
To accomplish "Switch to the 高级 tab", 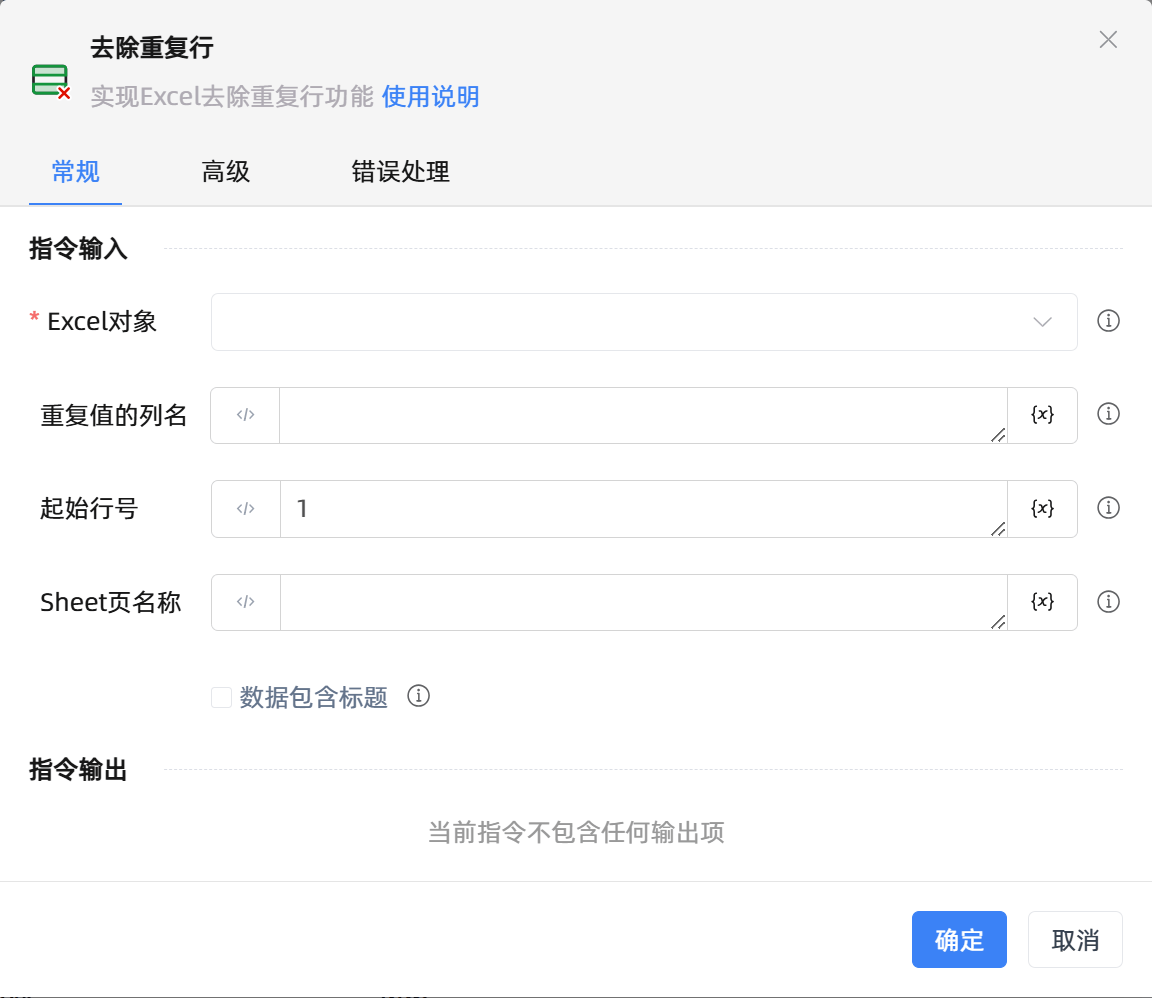I will (225, 172).
